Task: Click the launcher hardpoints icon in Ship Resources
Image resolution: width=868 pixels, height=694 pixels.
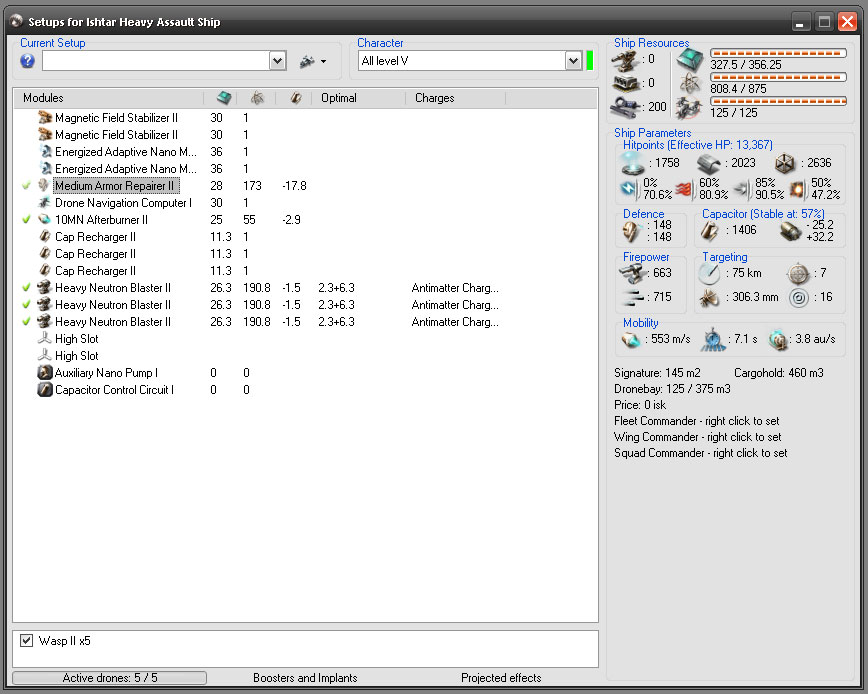Action: coord(626,83)
